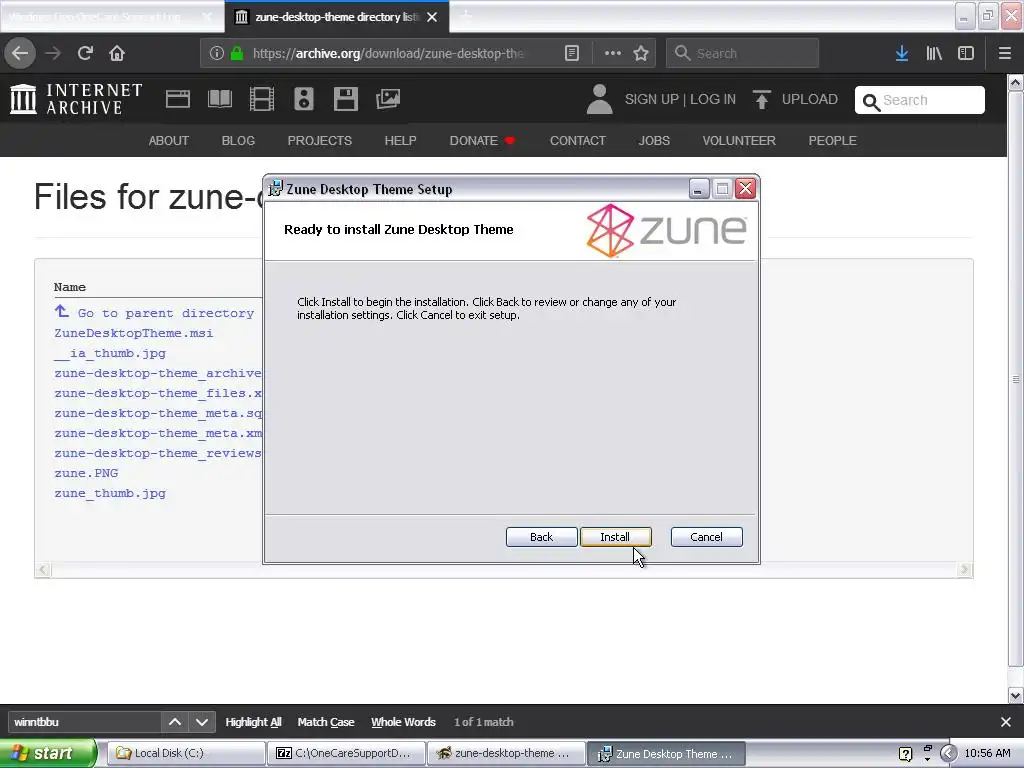
Task: Click help question mark tray icon
Action: point(905,754)
